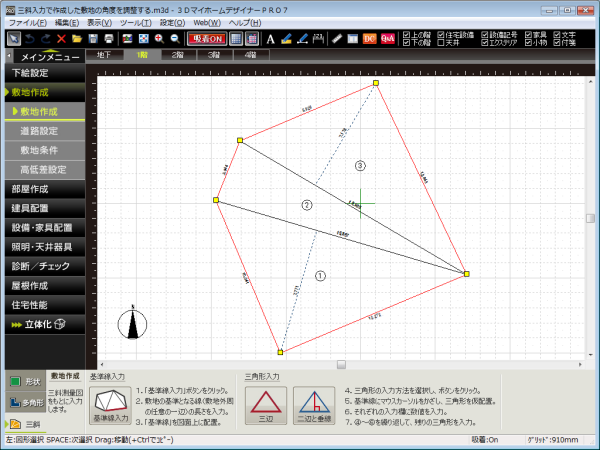The width and height of the screenshot is (600, 450).
Task: Expand the 建具配置 menu section
Action: coord(48,207)
